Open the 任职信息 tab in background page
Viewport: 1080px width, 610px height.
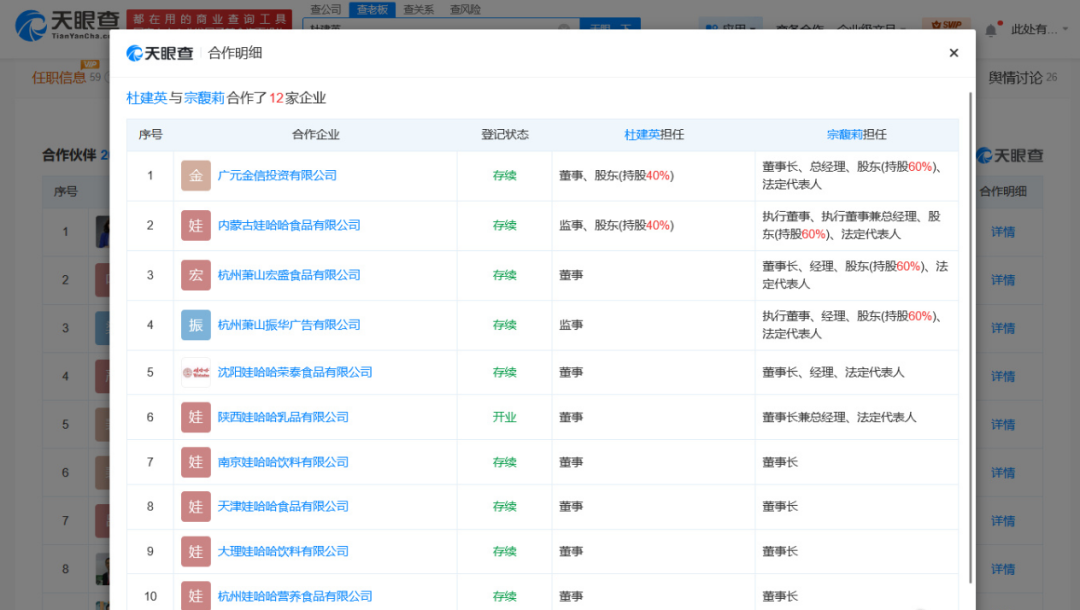point(59,77)
